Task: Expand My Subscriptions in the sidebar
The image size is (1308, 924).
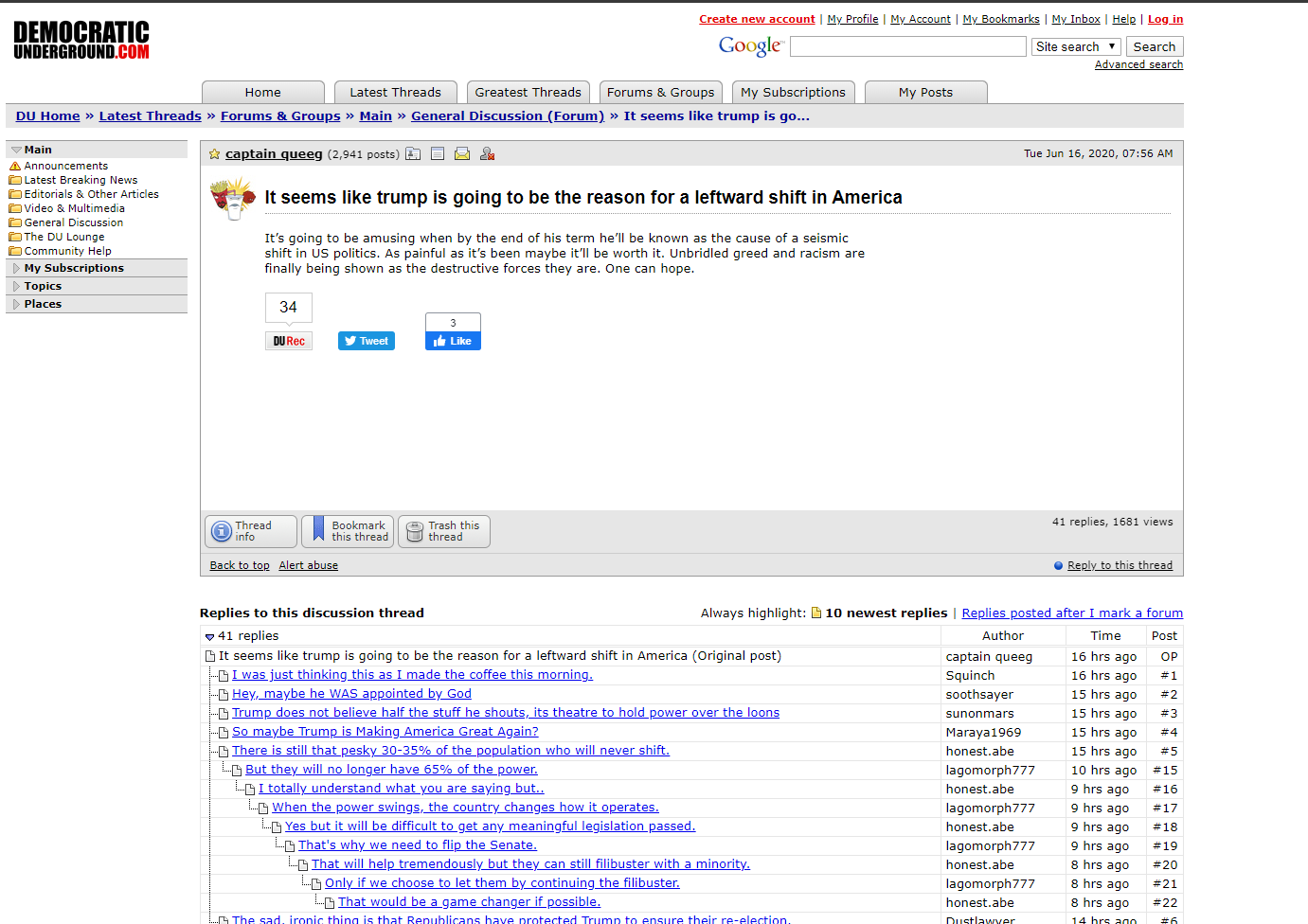Action: [16, 268]
